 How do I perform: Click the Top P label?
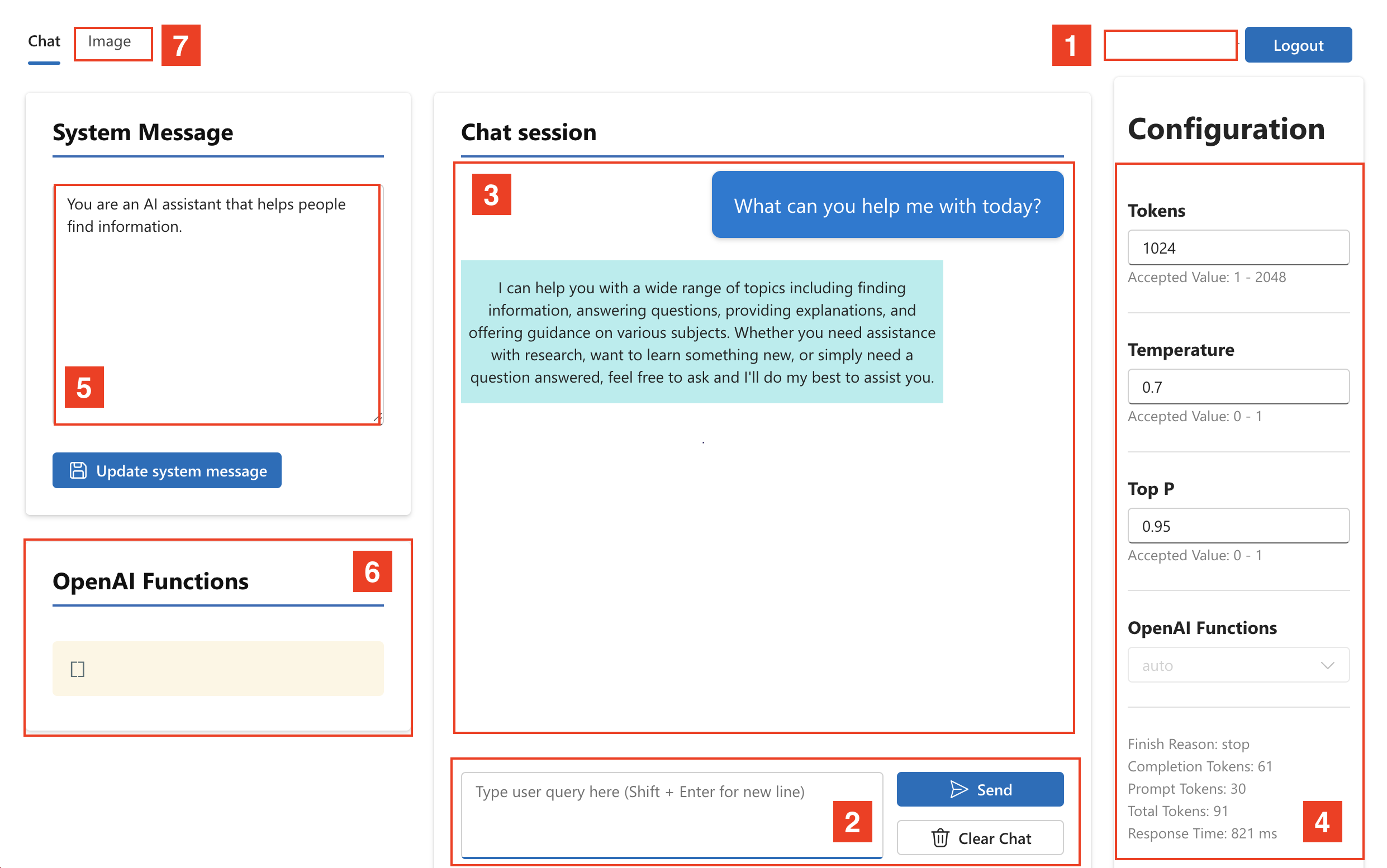pos(1151,489)
